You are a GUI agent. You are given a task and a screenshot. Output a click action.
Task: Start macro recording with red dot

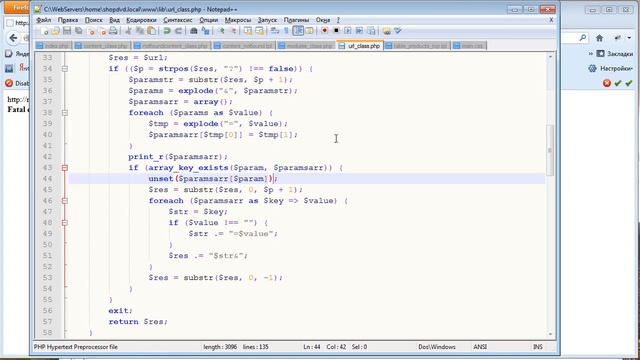(324, 31)
